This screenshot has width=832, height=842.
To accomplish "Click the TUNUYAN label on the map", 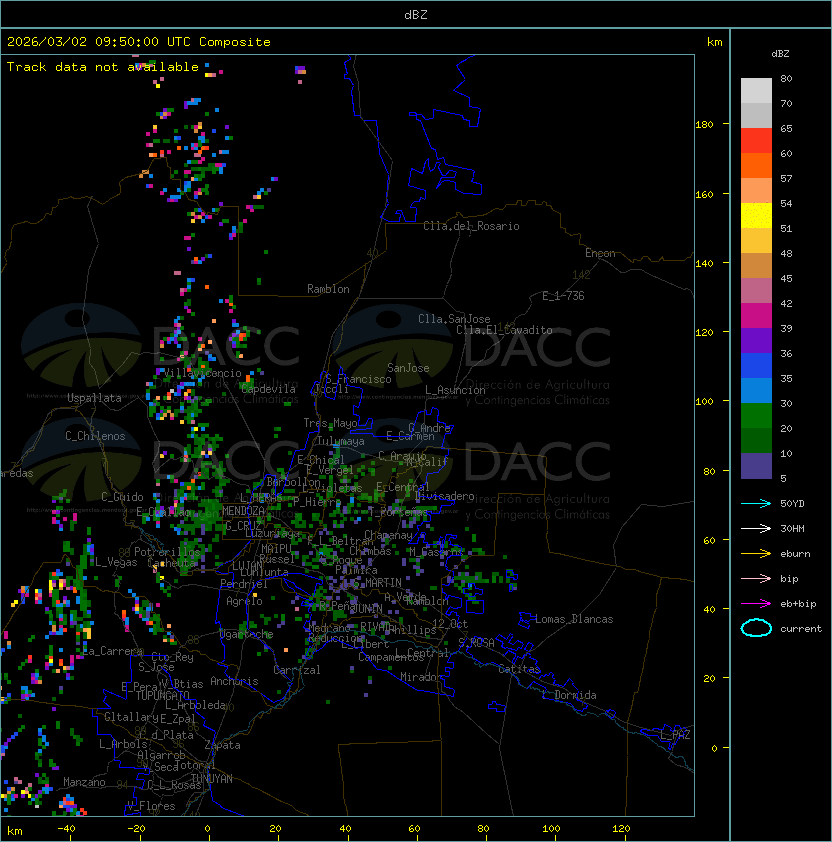I will click(212, 778).
